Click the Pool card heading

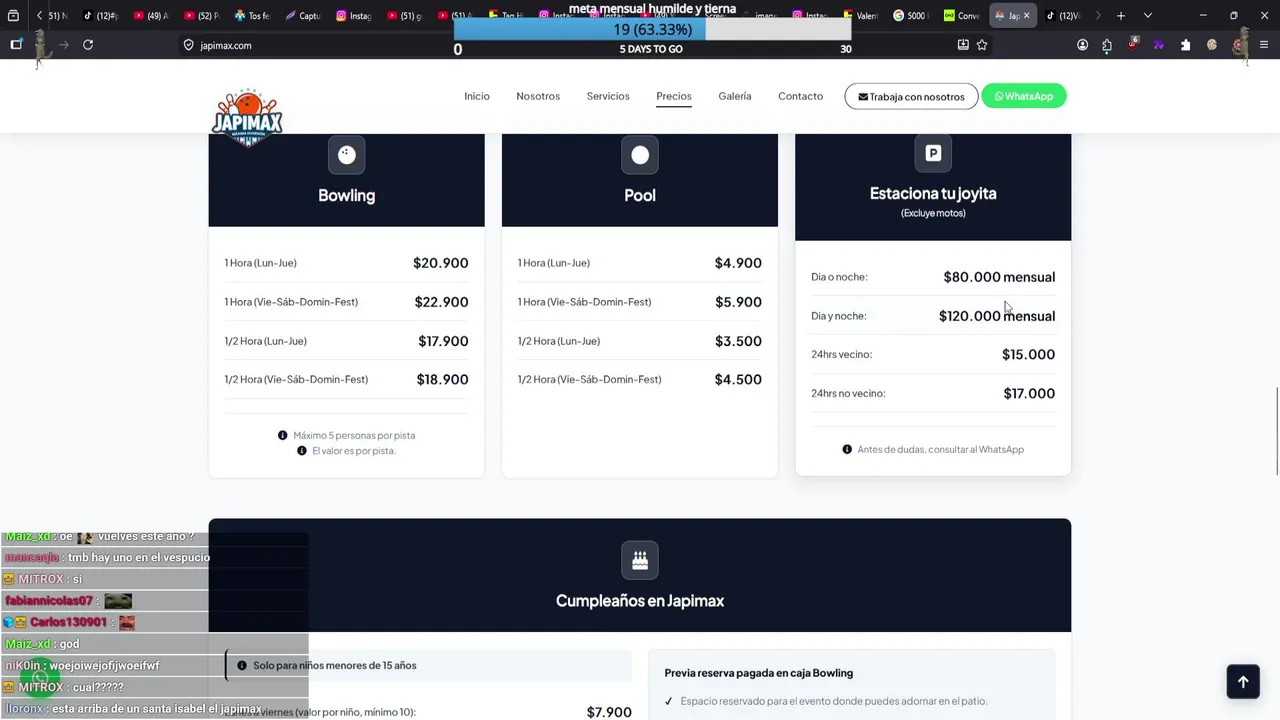pos(640,195)
